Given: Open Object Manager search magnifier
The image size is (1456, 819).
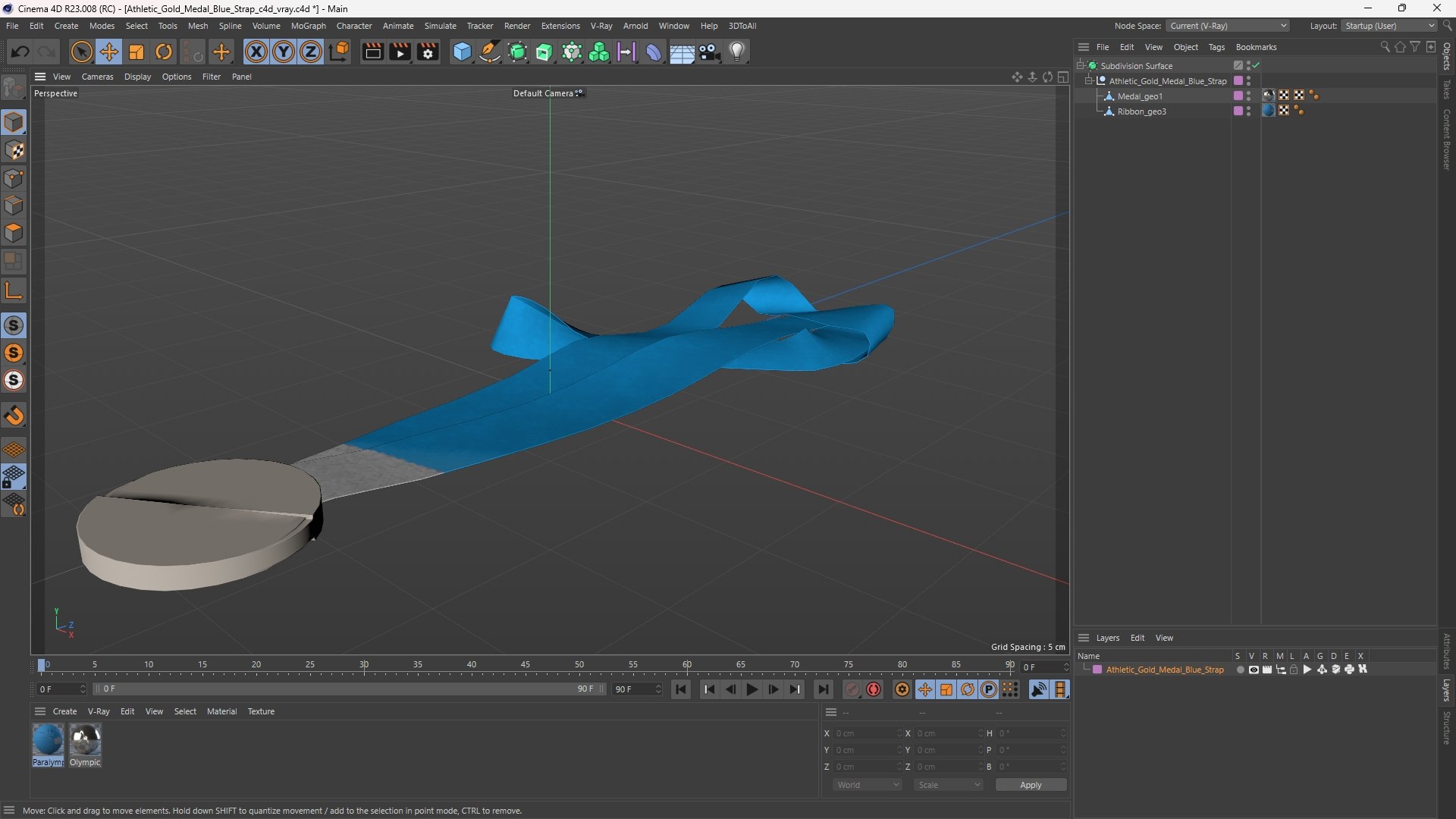Looking at the screenshot, I should [x=1385, y=47].
